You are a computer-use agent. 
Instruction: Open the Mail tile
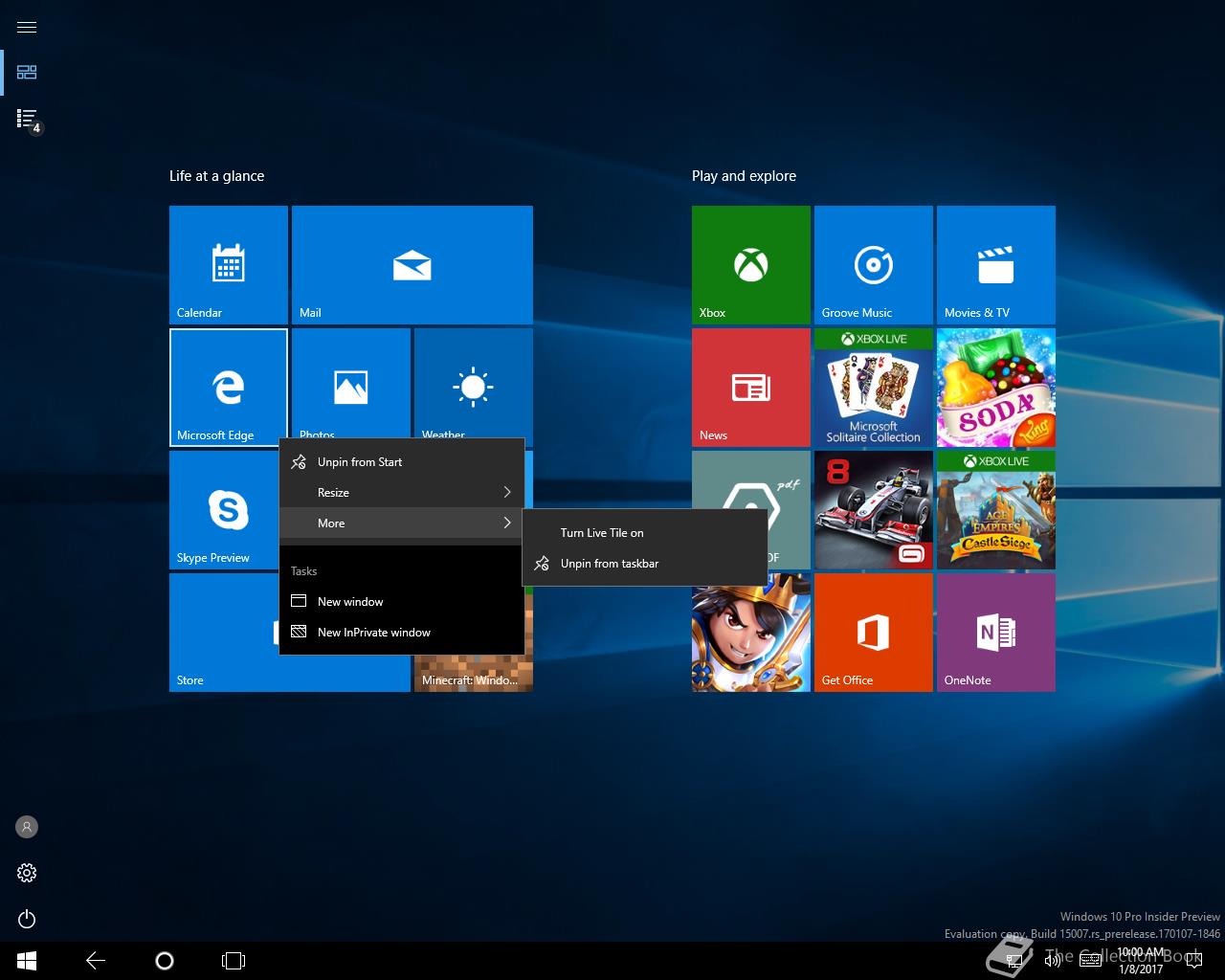412,265
